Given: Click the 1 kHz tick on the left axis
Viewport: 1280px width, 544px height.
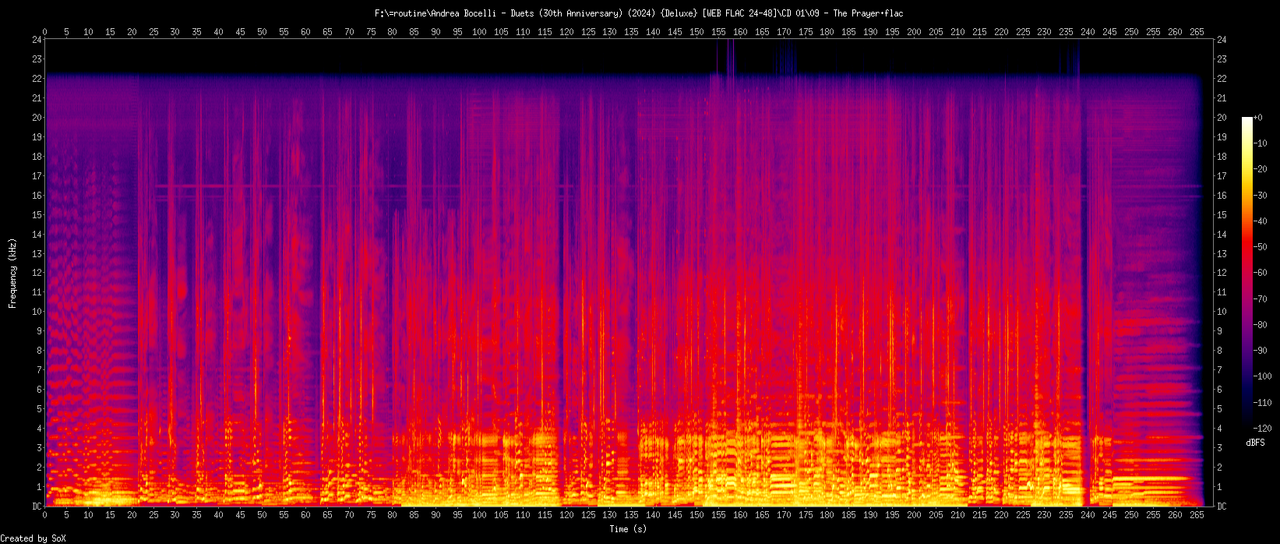Looking at the screenshot, I should [x=39, y=487].
